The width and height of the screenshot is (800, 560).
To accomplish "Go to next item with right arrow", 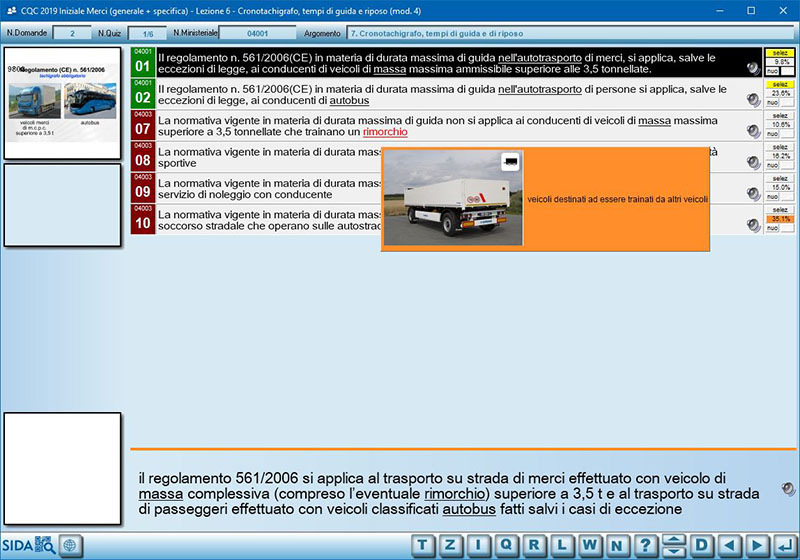I will (754, 545).
